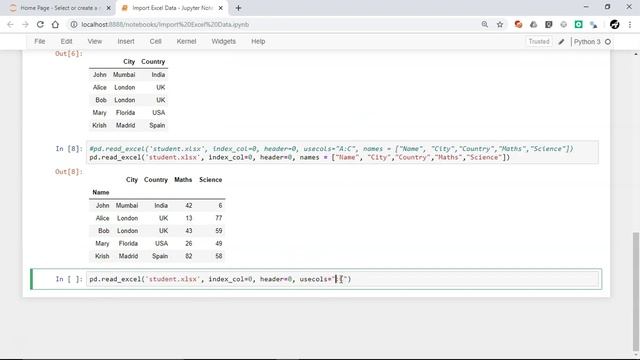
Task: Click the In [8] input prompt
Action: 69,149
